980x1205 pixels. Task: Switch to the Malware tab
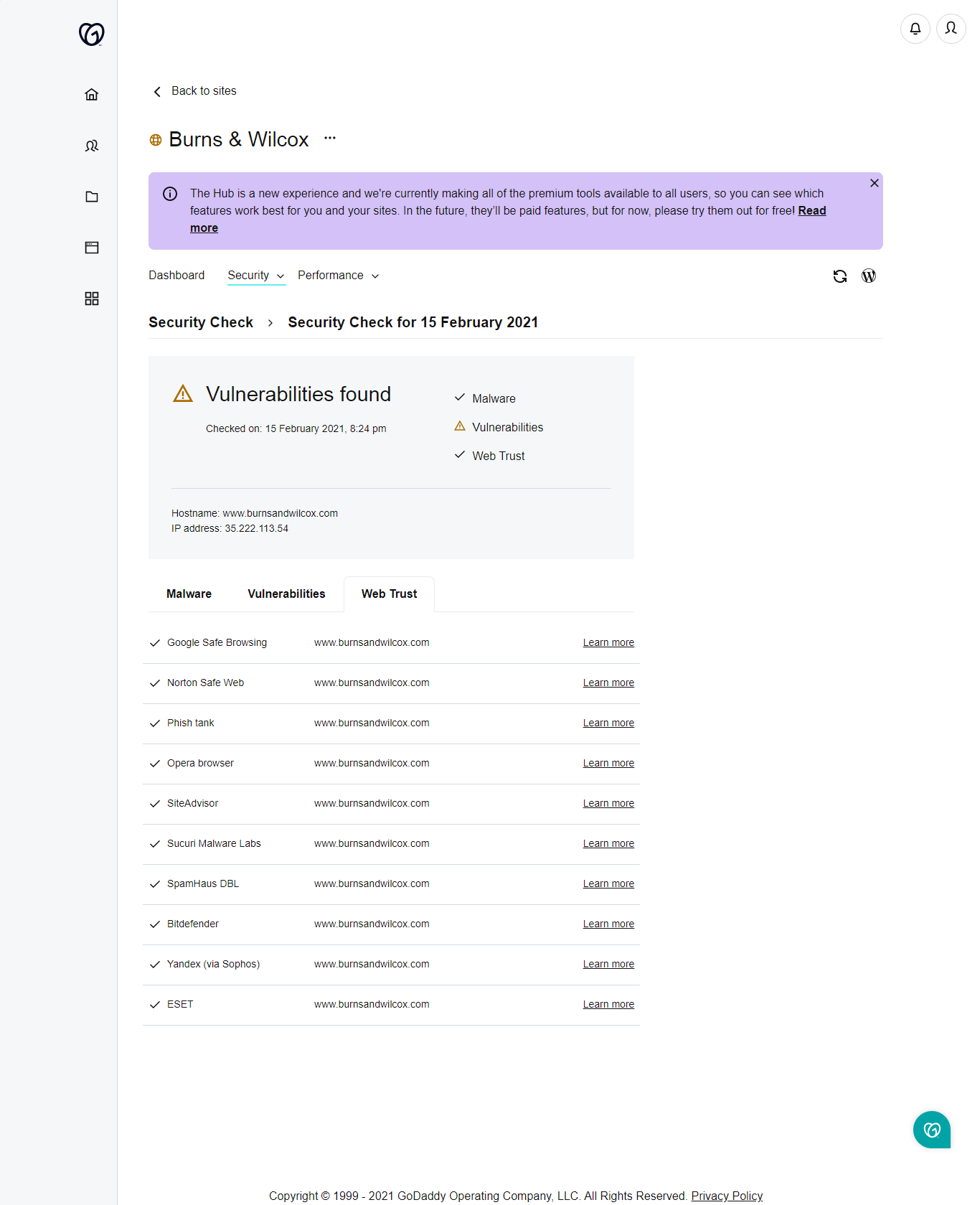189,594
